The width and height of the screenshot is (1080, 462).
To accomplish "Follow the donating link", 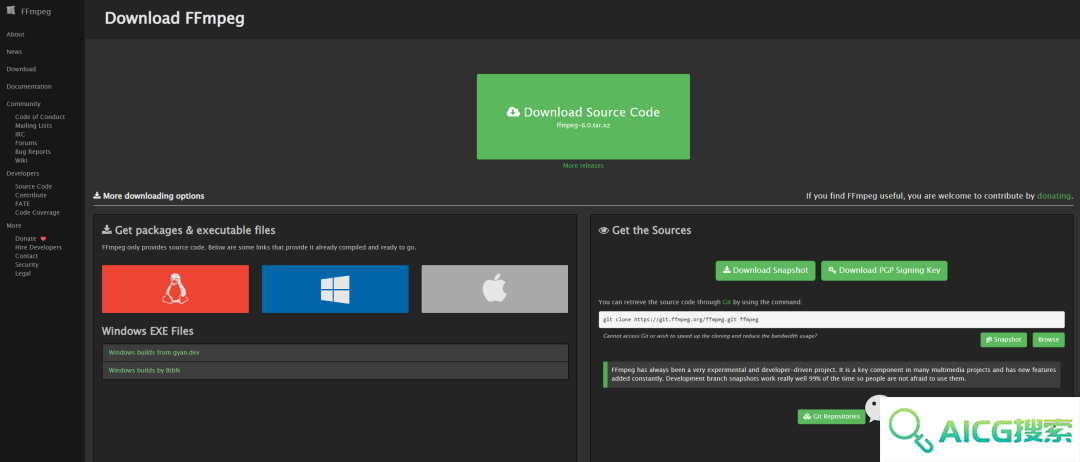I will (1054, 196).
